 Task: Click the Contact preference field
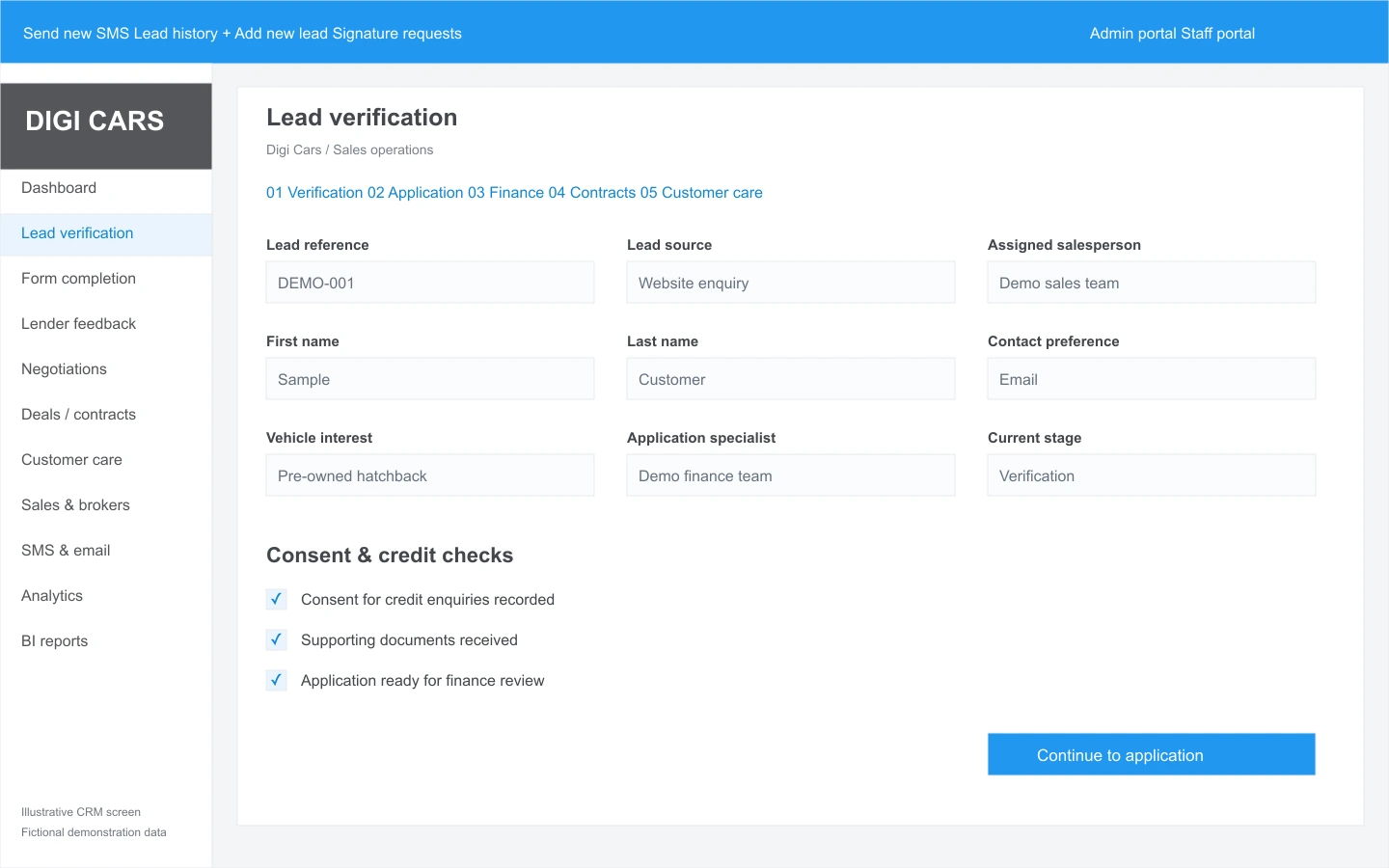click(1152, 379)
